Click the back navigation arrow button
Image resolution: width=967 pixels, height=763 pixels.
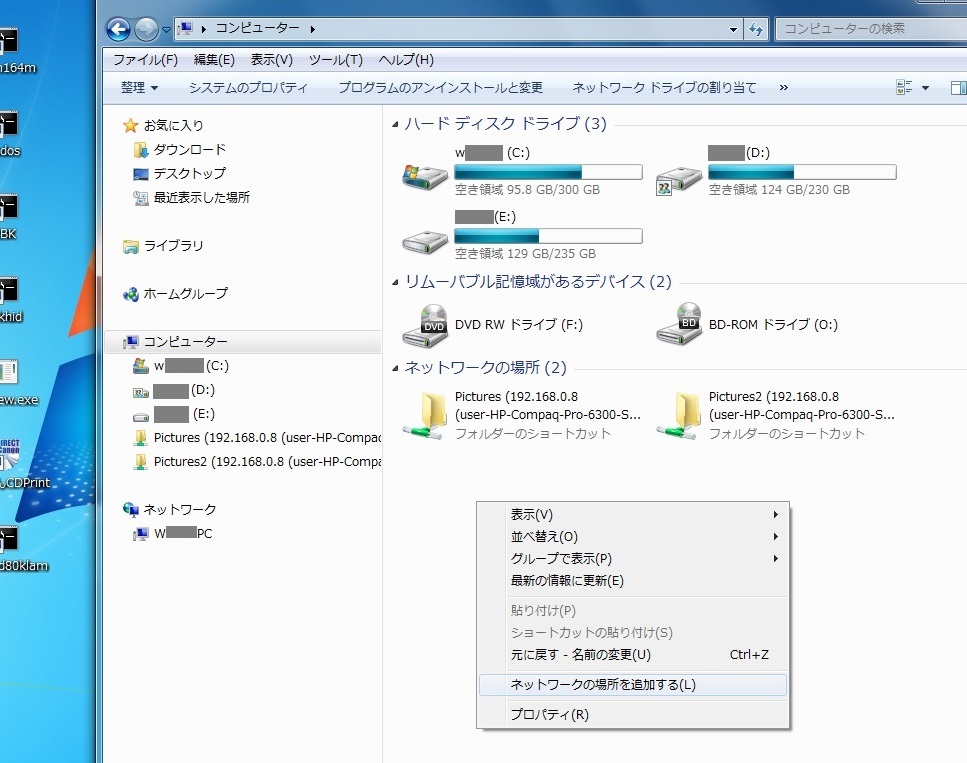point(118,29)
